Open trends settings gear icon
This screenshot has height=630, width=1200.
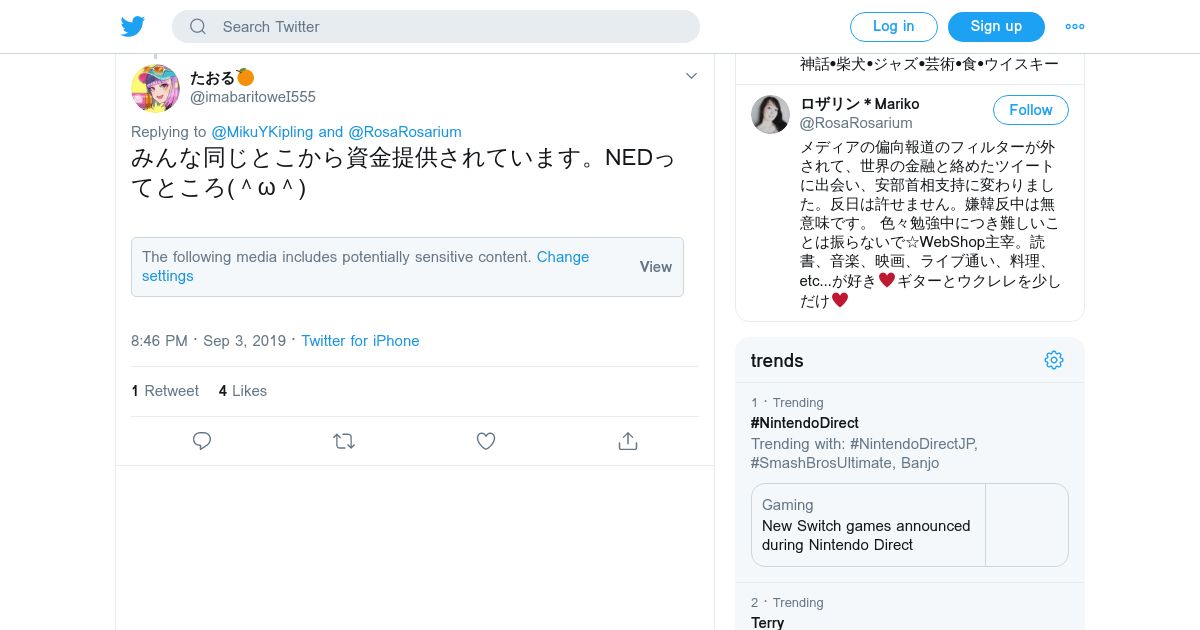(1054, 360)
